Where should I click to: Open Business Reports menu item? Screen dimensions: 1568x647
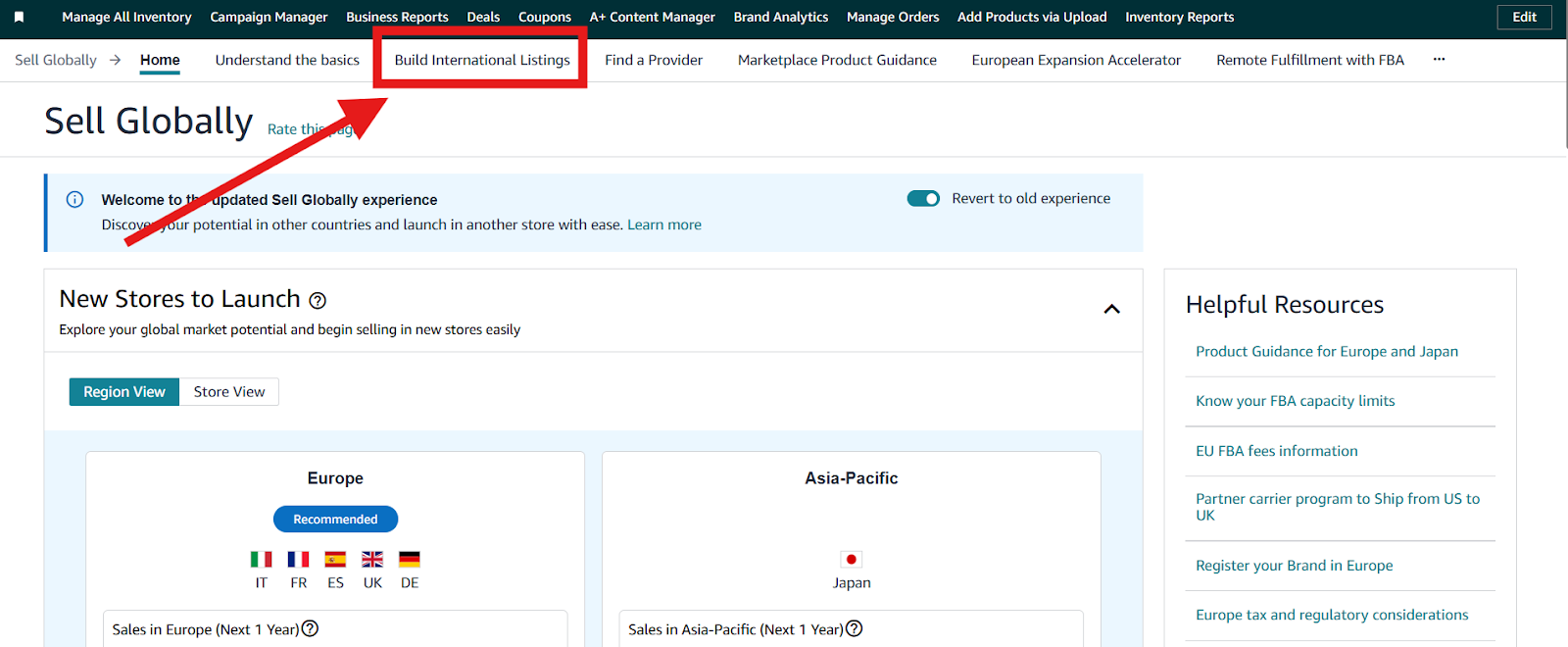pyautogui.click(x=397, y=18)
